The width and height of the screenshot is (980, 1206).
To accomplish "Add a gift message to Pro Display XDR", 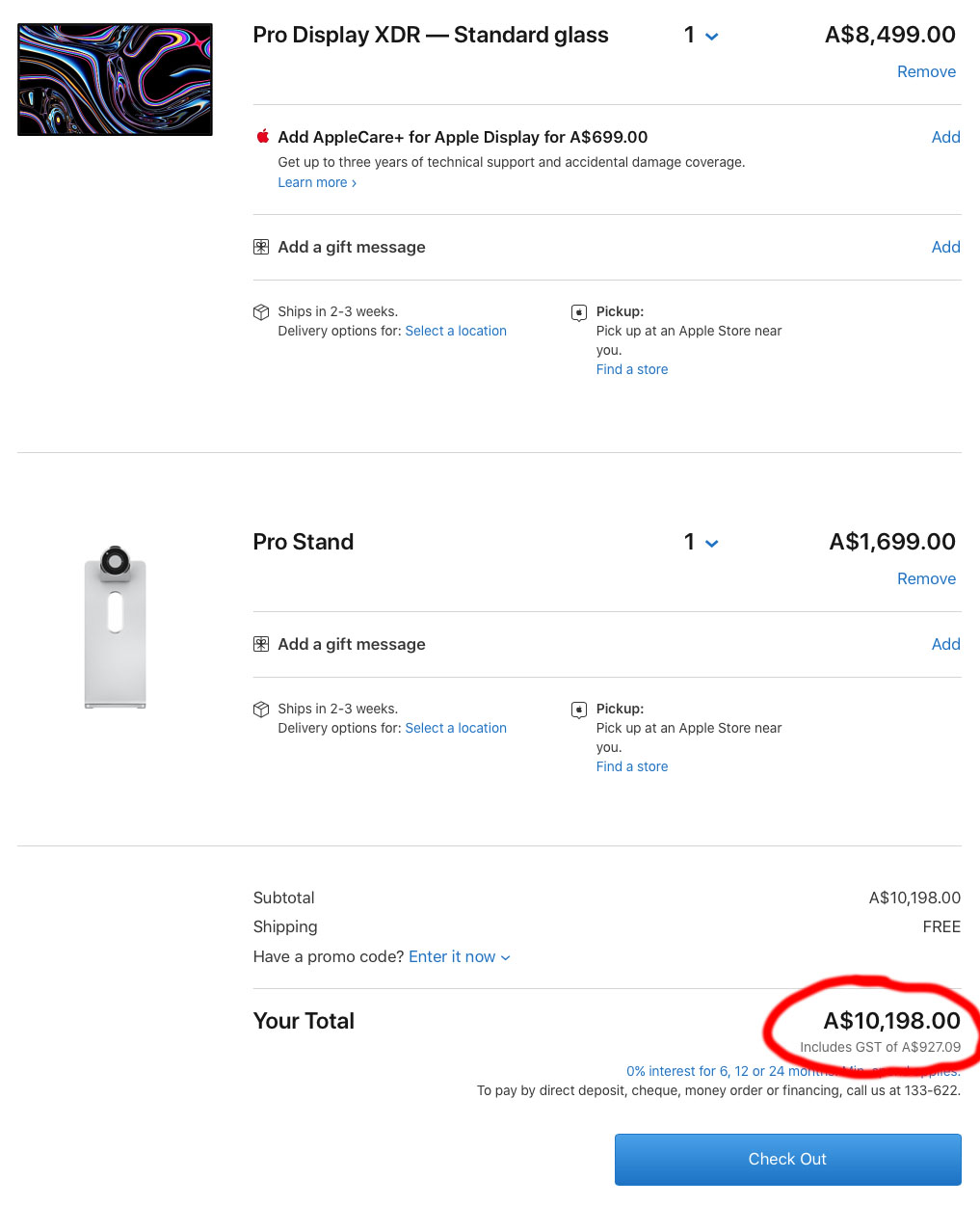I will (945, 247).
